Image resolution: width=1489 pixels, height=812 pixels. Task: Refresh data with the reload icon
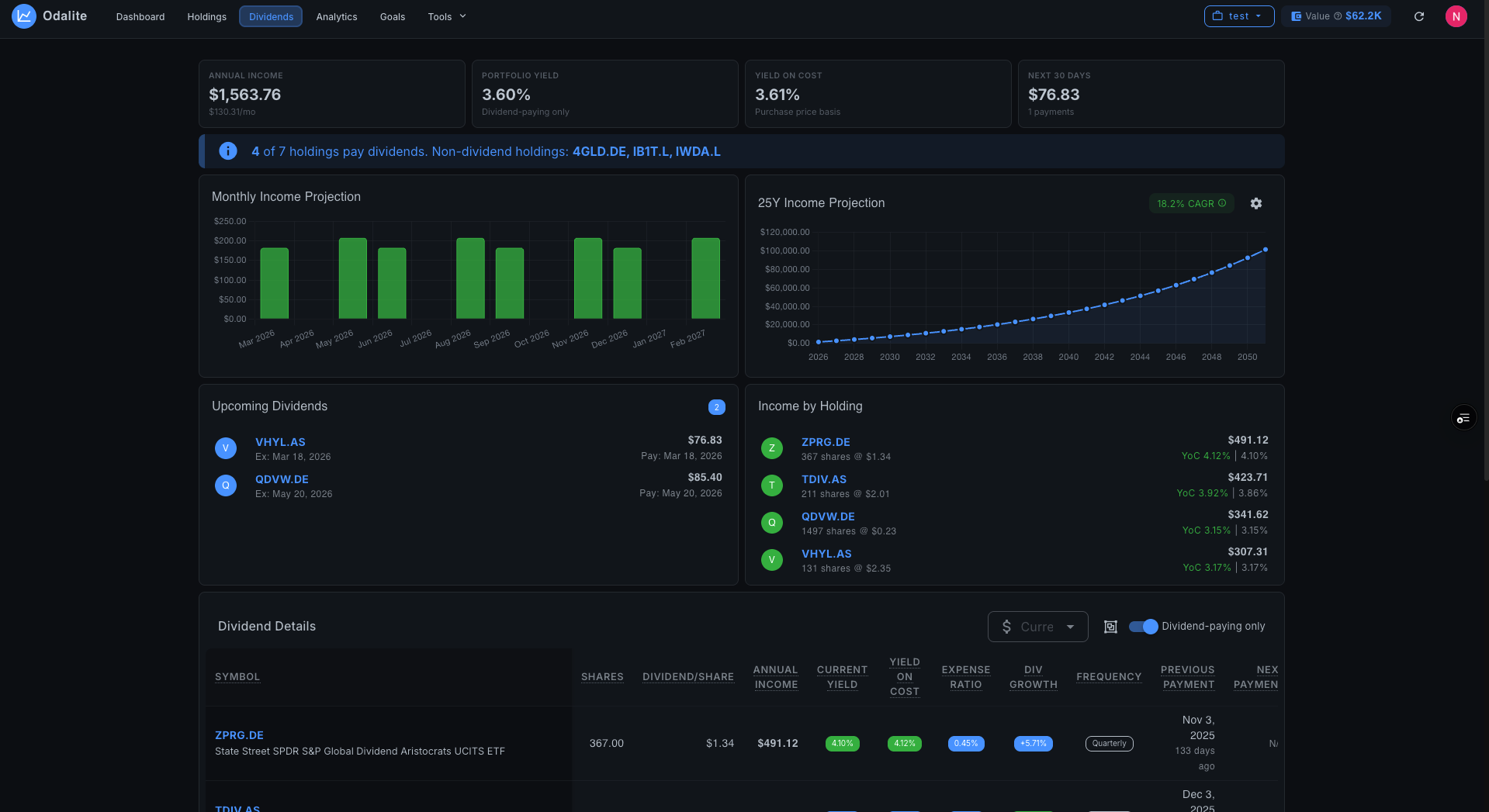[x=1419, y=16]
